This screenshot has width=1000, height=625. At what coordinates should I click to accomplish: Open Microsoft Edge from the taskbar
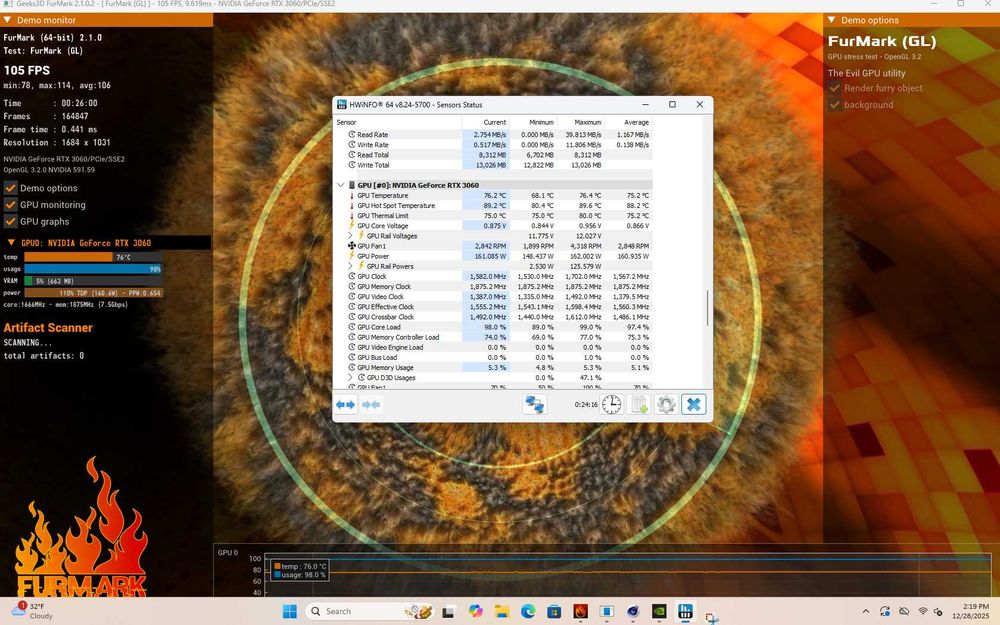[x=528, y=611]
